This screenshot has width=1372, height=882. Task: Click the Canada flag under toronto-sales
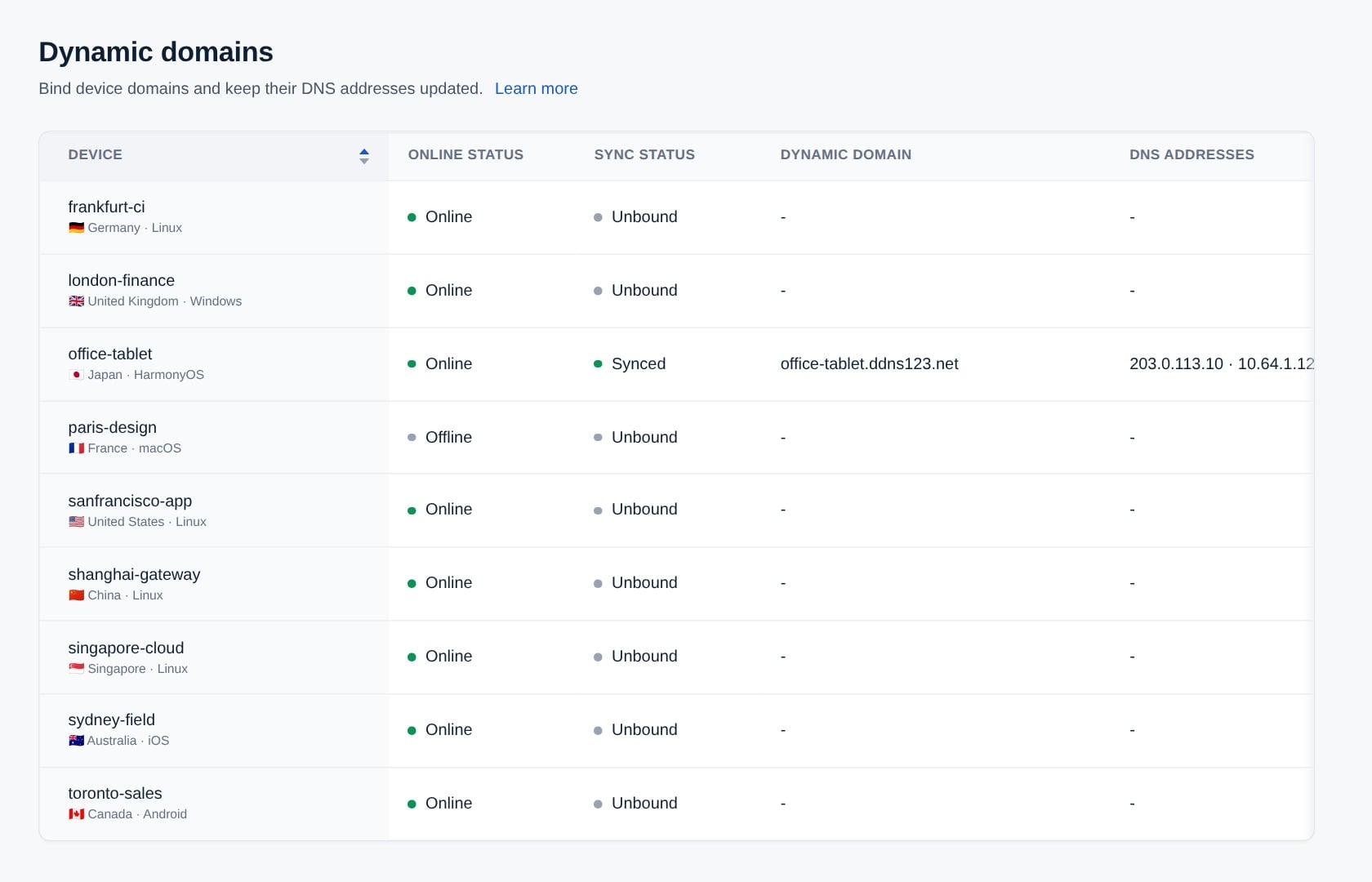76,814
